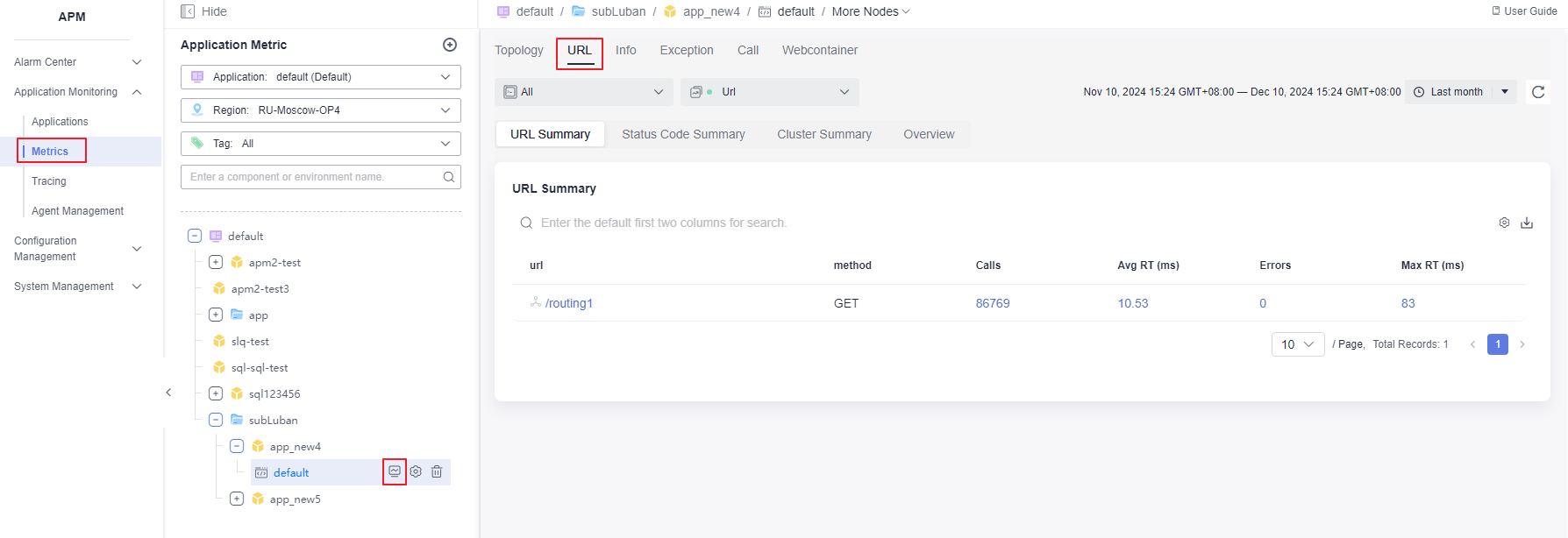Open Metrics in left navigation
The height and width of the screenshot is (538, 1568).
point(50,152)
